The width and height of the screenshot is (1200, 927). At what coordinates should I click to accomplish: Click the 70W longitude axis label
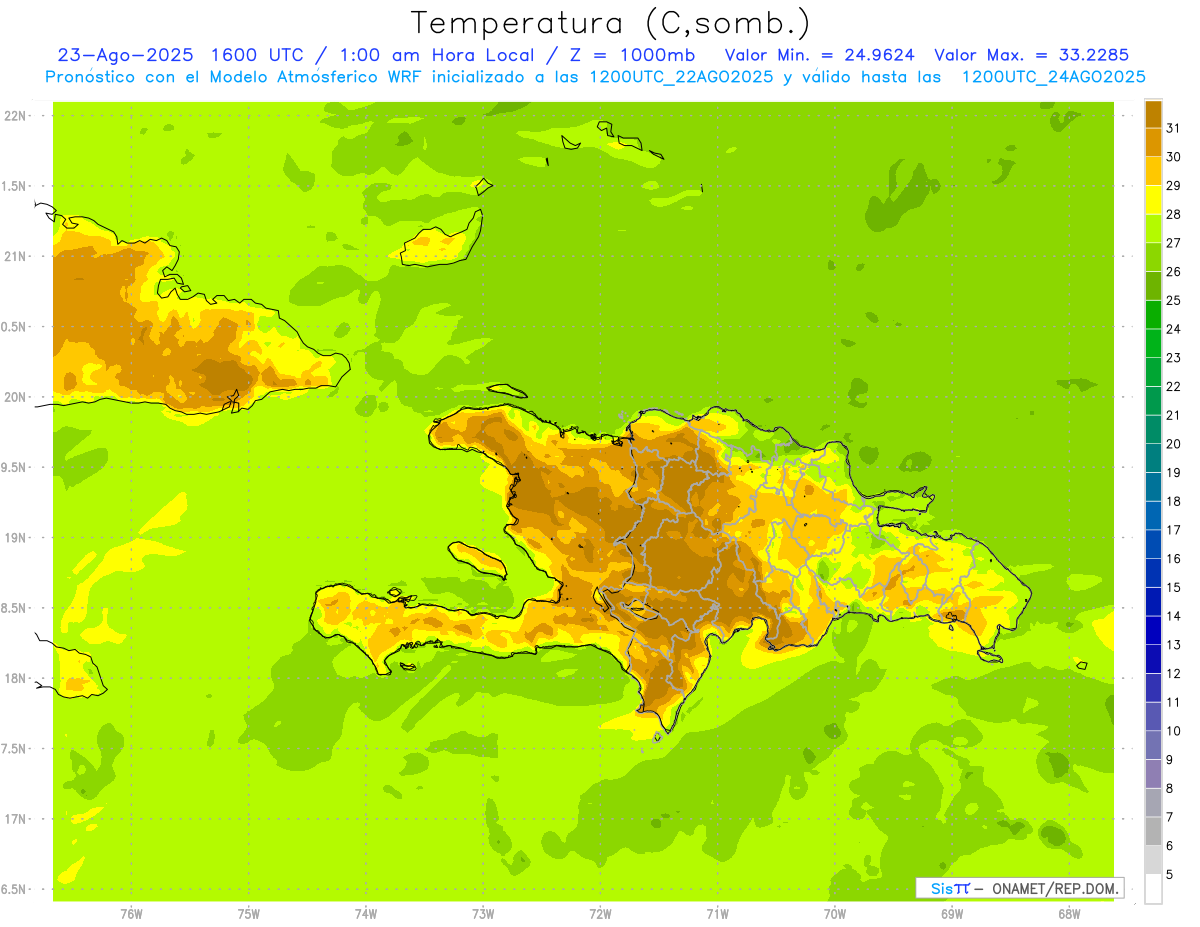point(835,914)
